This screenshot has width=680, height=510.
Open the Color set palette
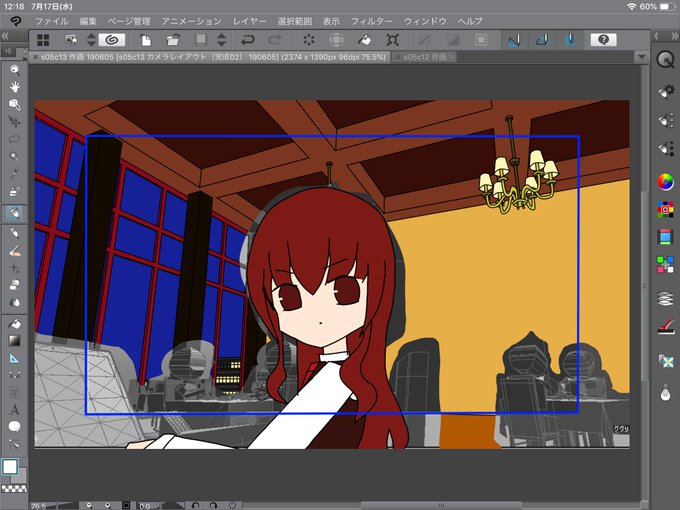click(x=665, y=210)
